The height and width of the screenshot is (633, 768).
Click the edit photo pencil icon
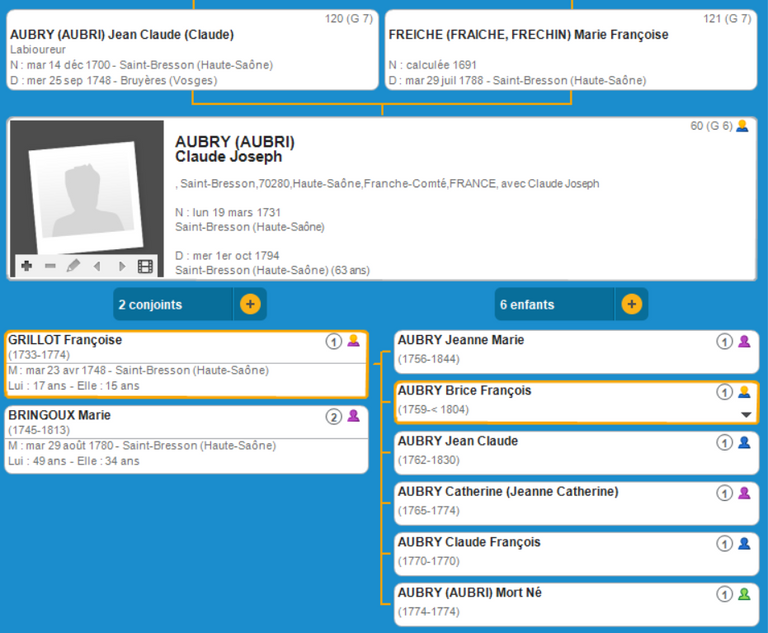coord(73,266)
